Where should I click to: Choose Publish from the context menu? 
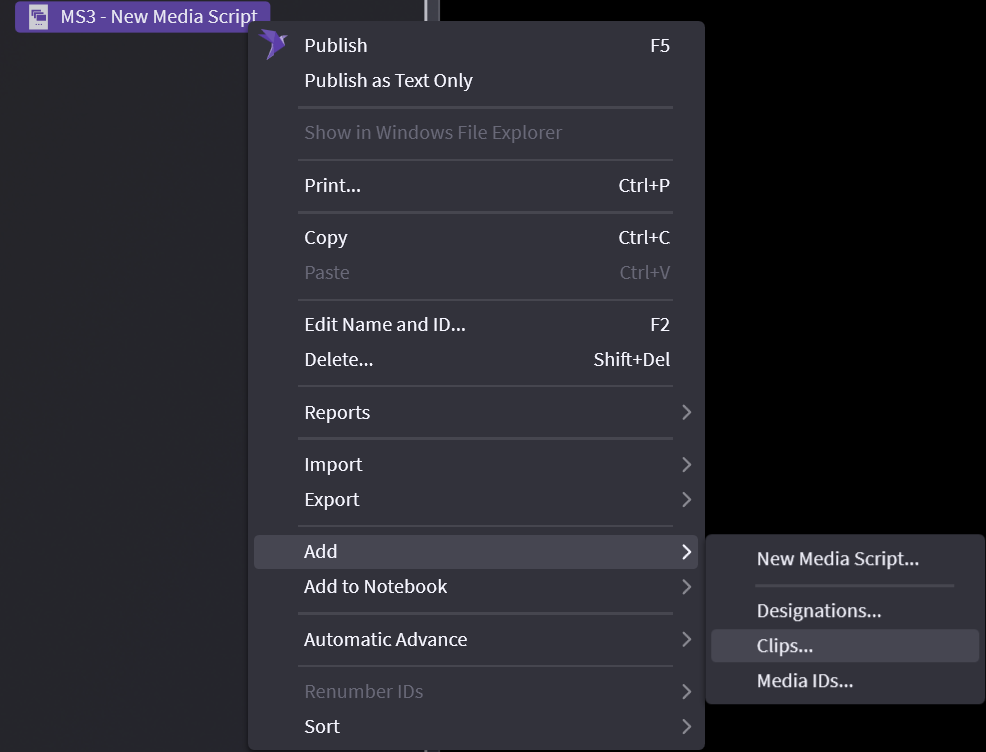[x=336, y=46]
